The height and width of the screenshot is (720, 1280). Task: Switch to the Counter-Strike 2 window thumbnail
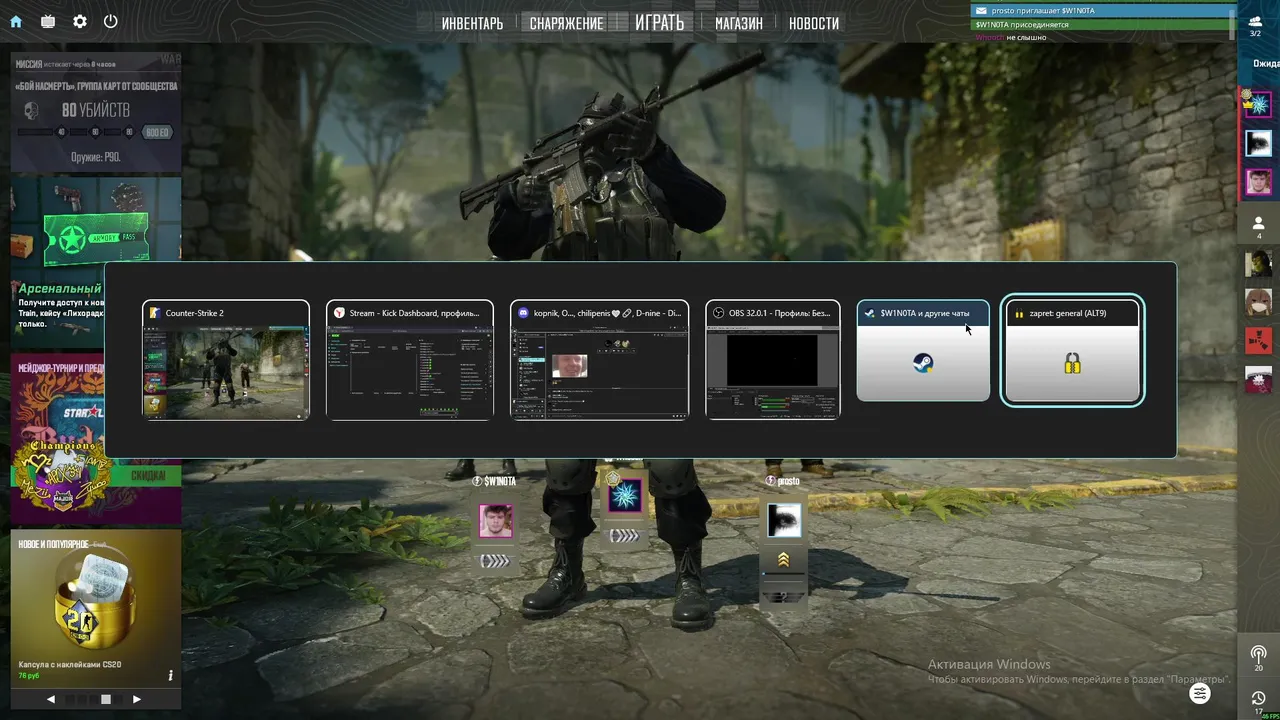(x=226, y=360)
